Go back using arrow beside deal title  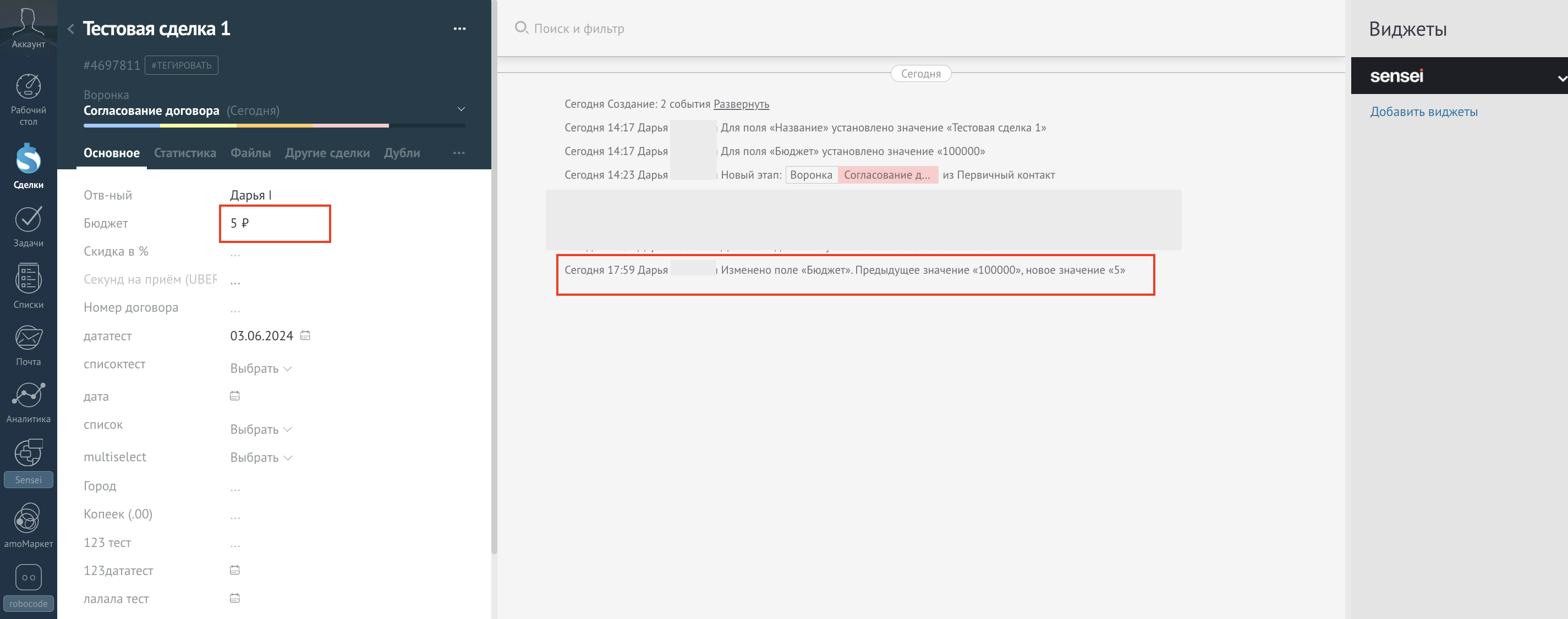[x=70, y=29]
